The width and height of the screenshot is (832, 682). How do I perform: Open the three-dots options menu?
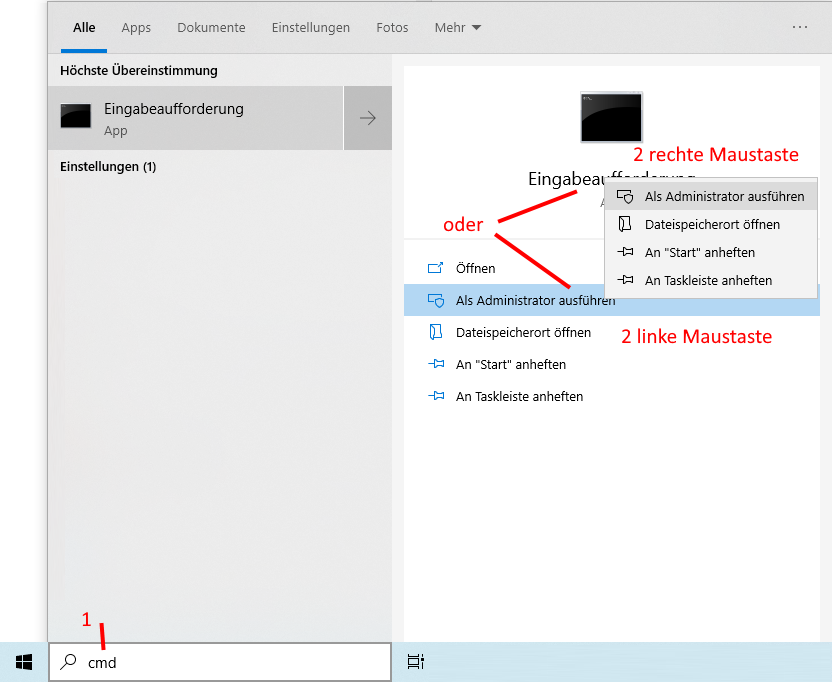click(800, 28)
